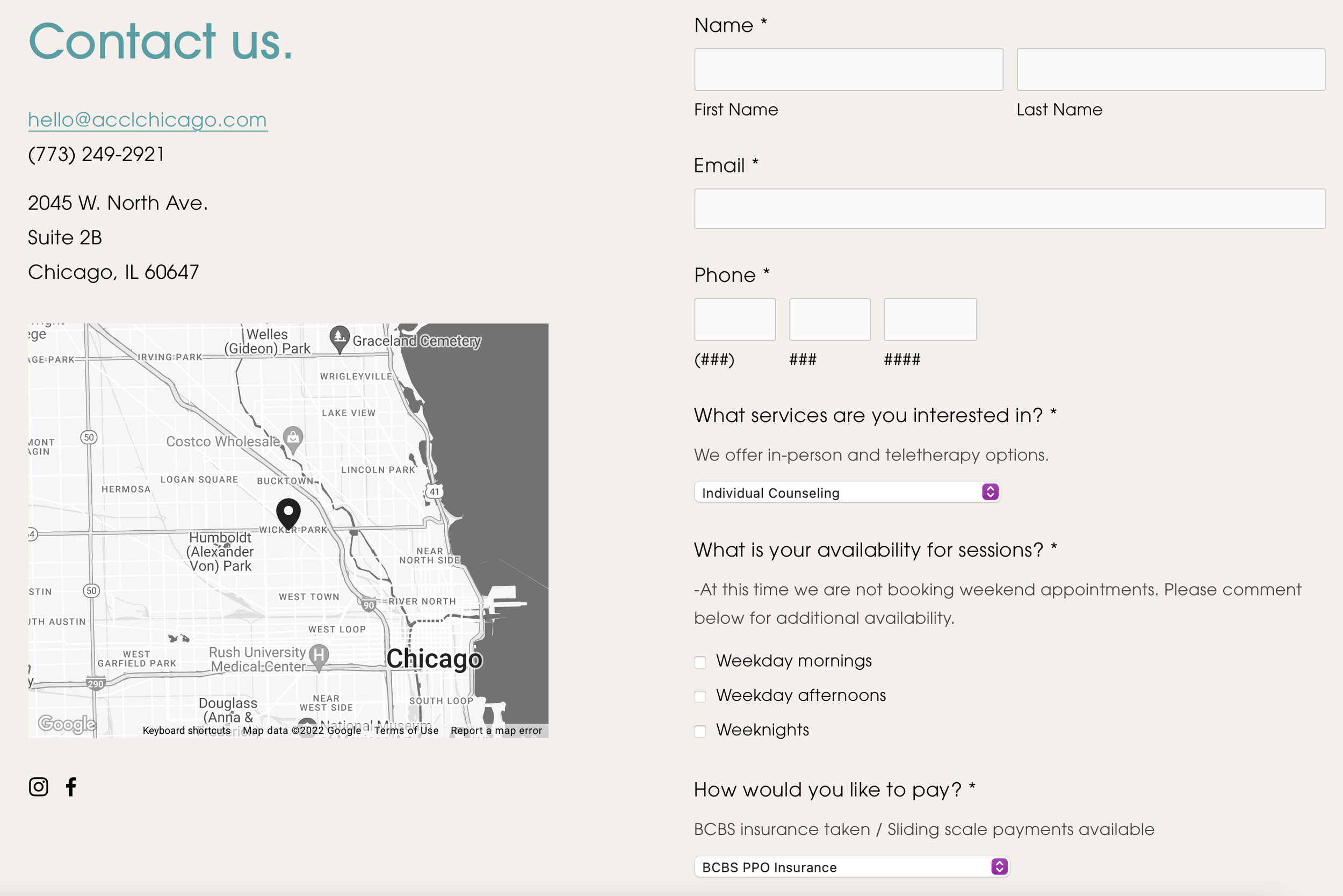Click into the Email input field
1343x896 pixels.
click(1009, 209)
